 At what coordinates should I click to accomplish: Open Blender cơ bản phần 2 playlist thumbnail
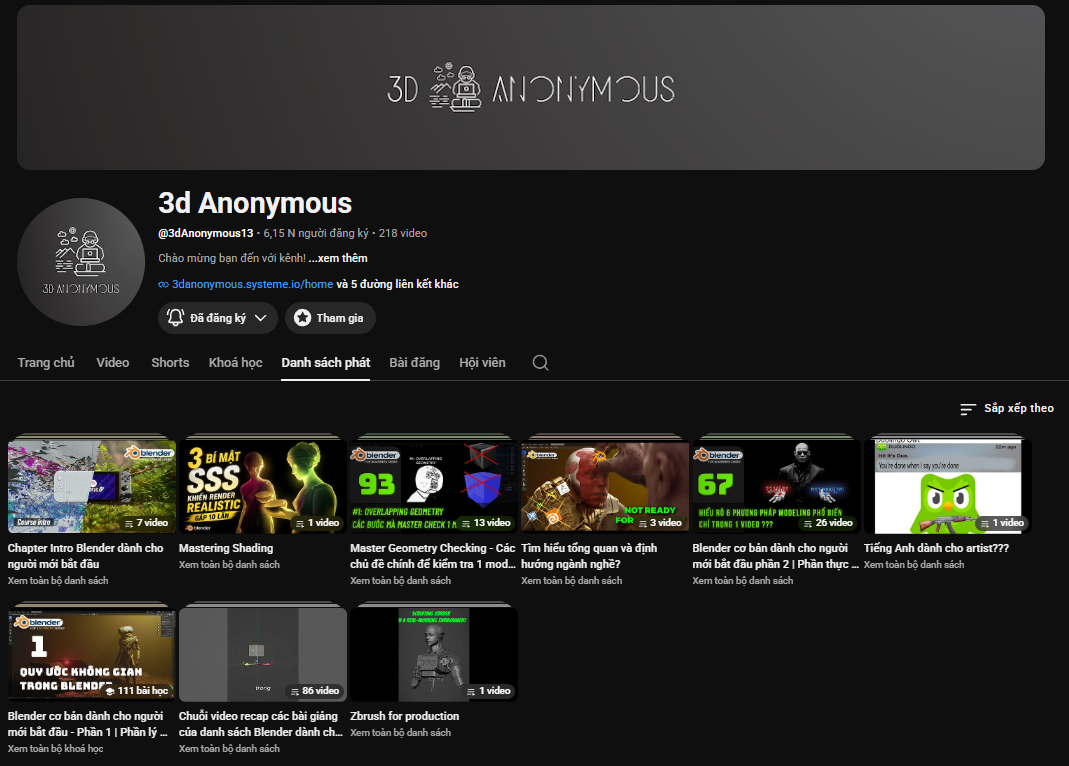pos(776,486)
